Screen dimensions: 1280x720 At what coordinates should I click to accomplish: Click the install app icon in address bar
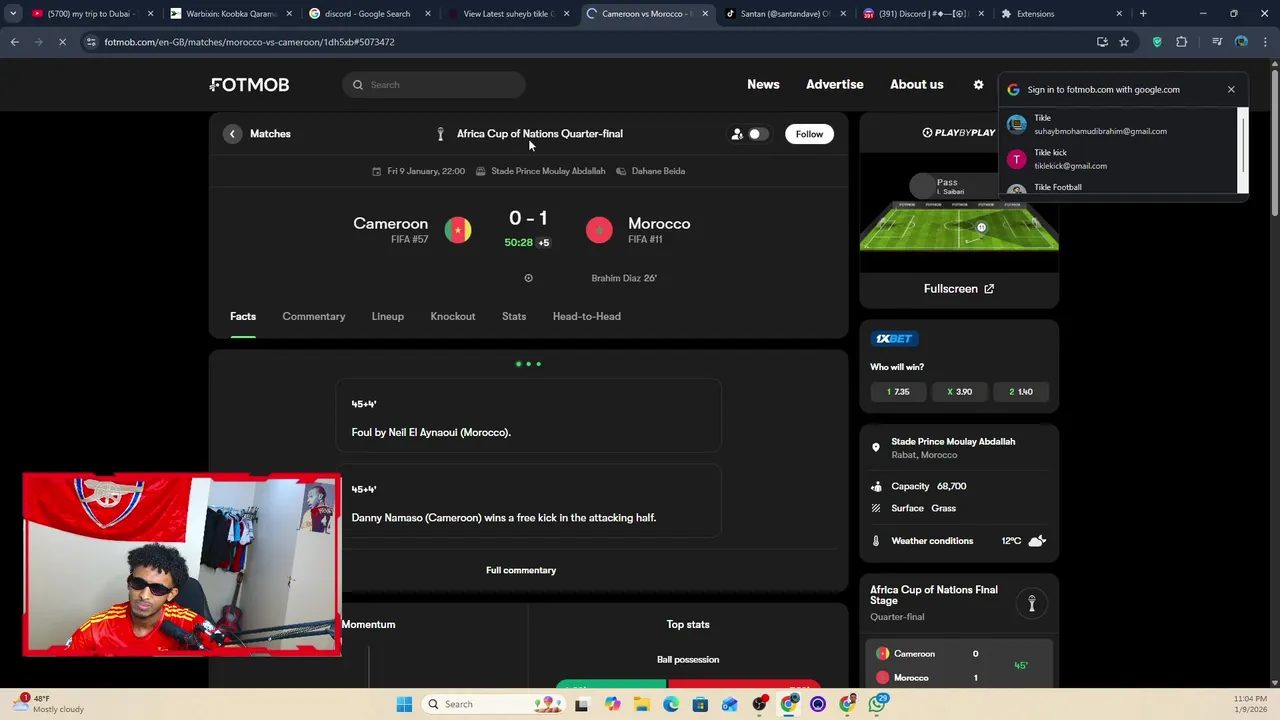[x=1102, y=42]
